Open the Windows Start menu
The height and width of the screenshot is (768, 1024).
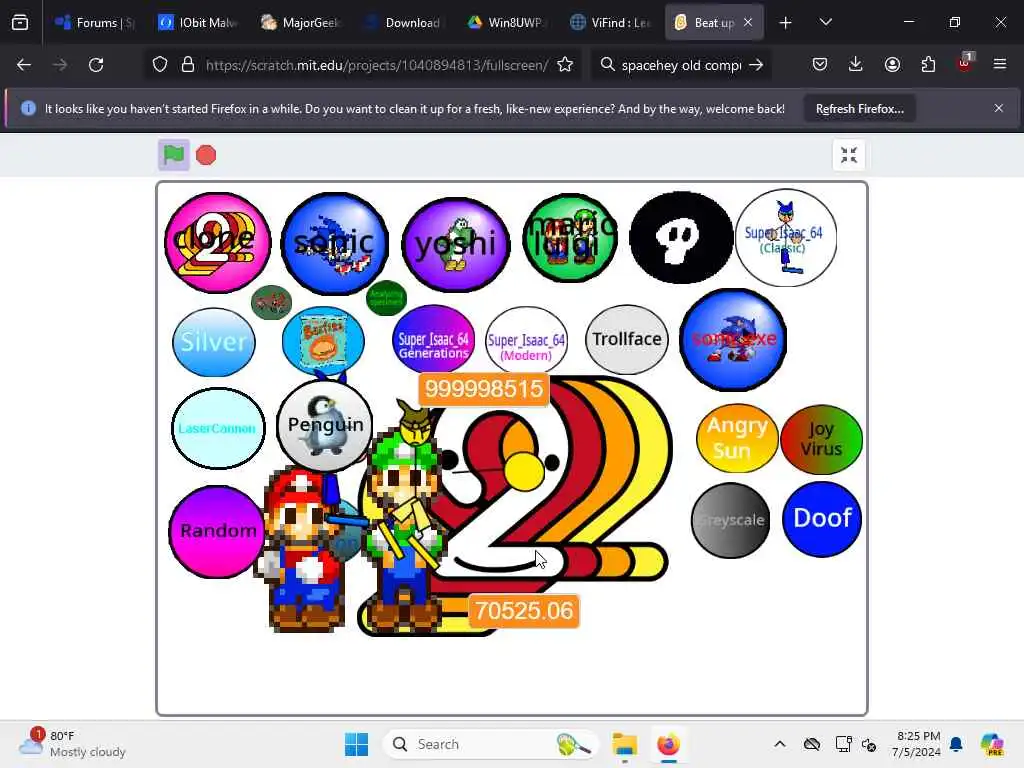pos(357,744)
